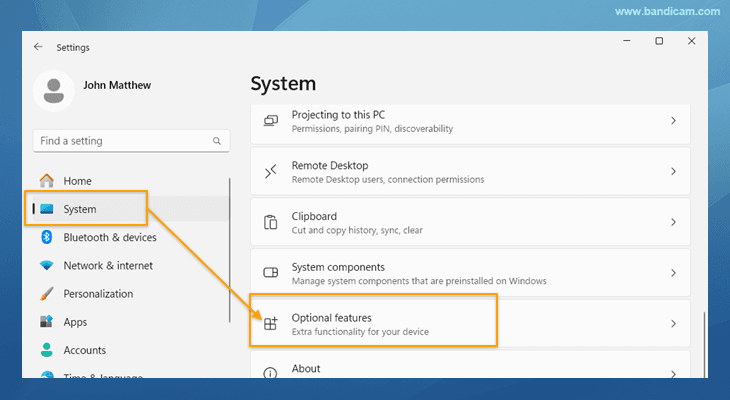Click the Clipboard icon
This screenshot has height=400, width=730.
(x=270, y=222)
